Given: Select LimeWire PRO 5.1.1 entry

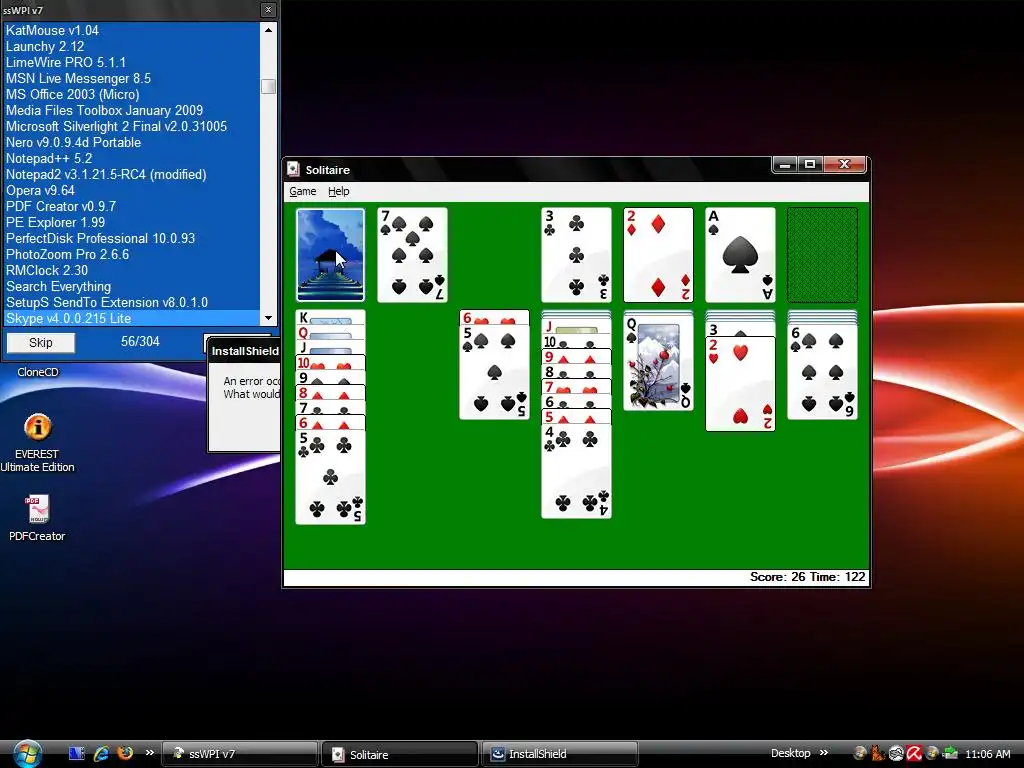Looking at the screenshot, I should (132, 62).
